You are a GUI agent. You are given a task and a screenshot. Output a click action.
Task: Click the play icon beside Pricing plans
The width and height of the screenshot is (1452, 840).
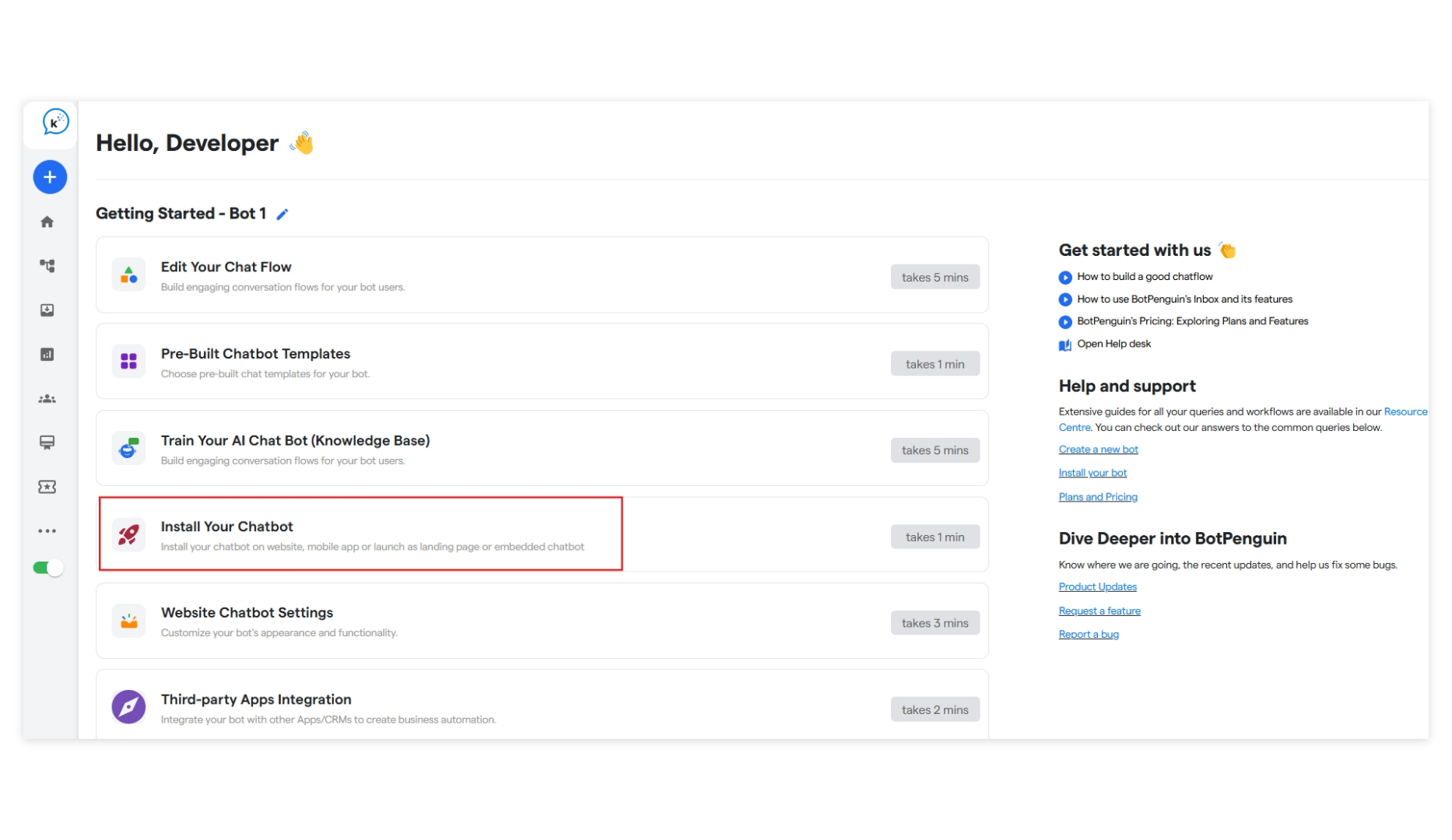[1065, 322]
